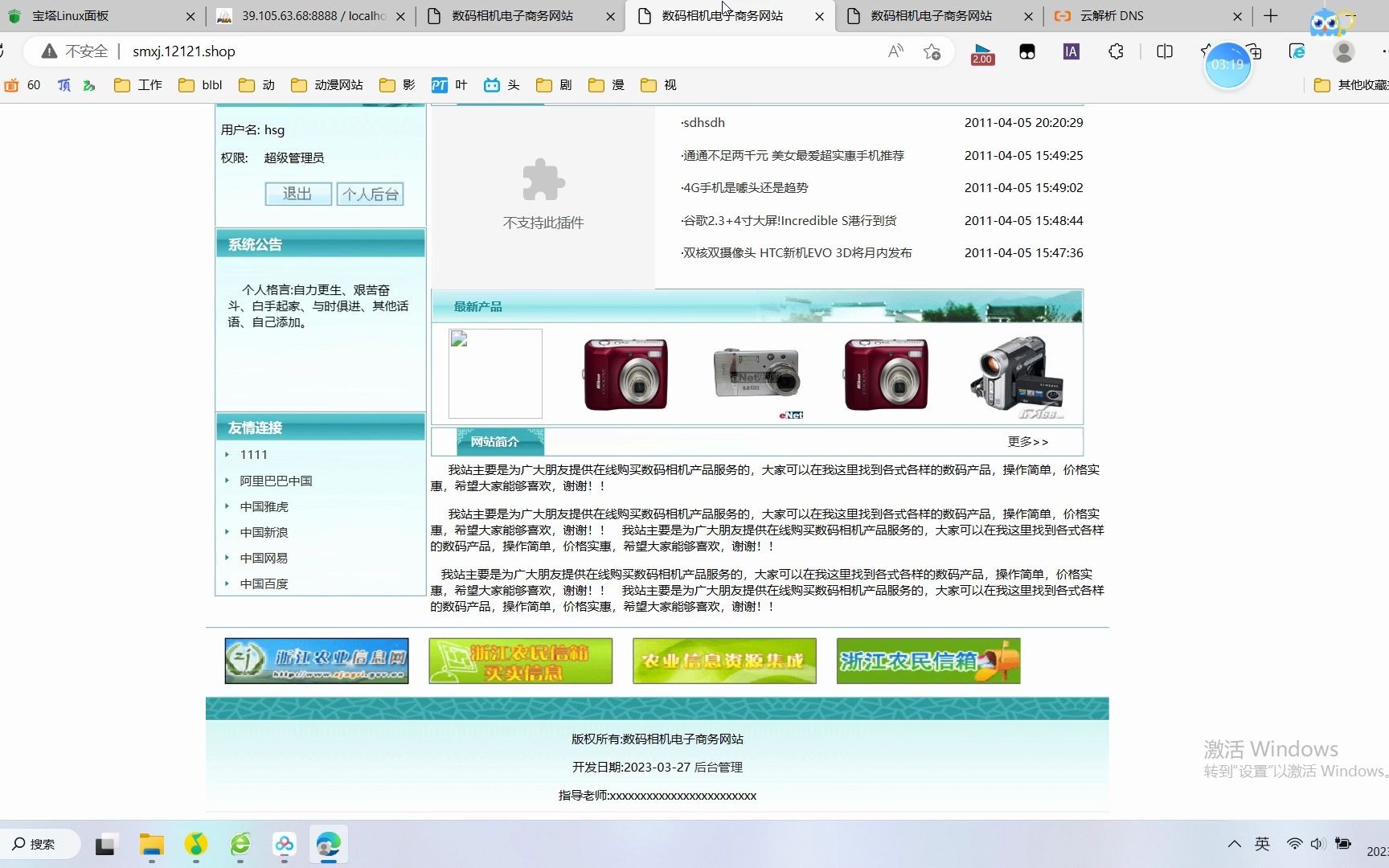Image resolution: width=1389 pixels, height=868 pixels.
Task: Click the 后台管理 footer link
Action: tap(719, 768)
